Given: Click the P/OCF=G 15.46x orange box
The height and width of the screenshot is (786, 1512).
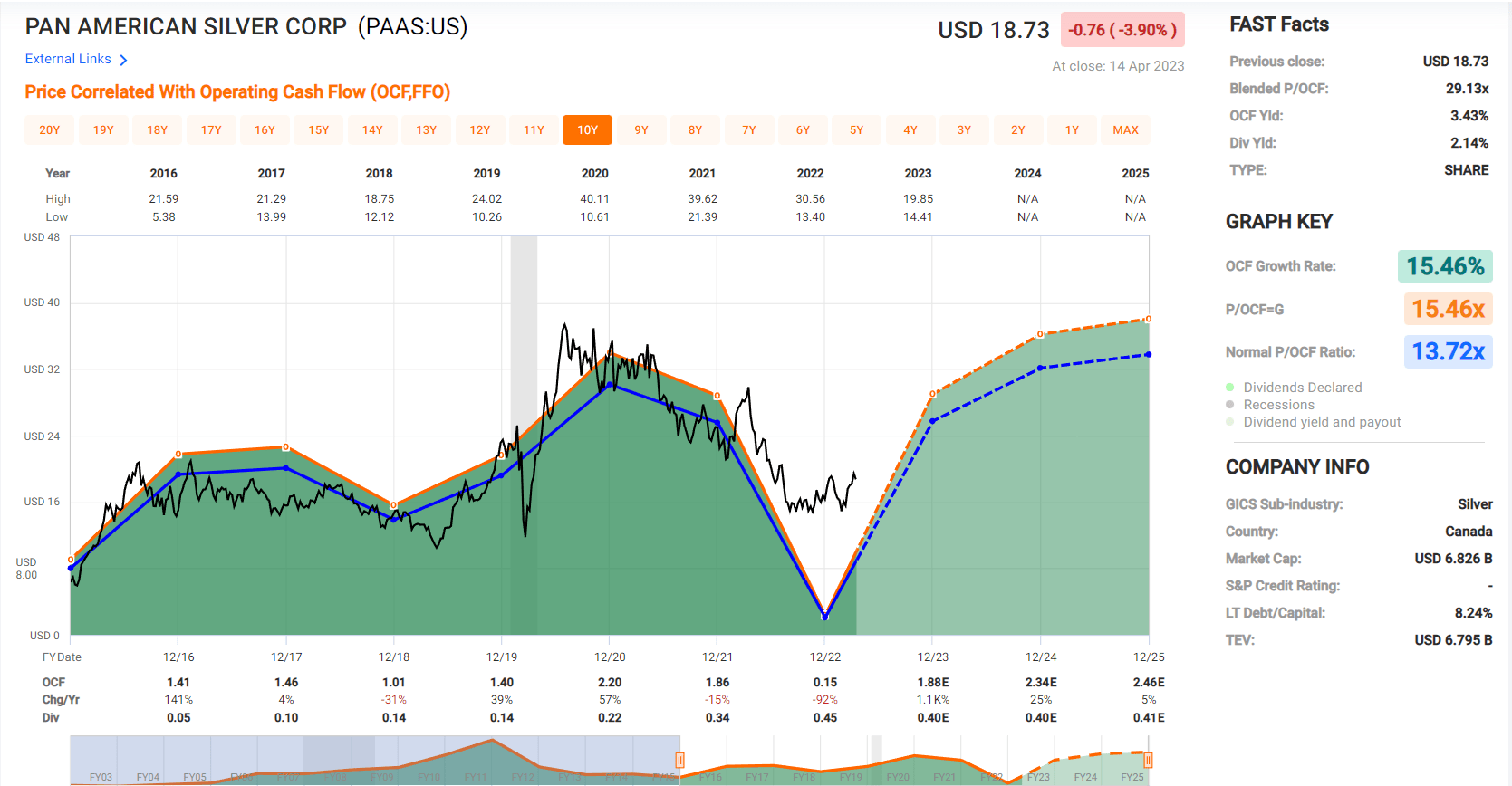Looking at the screenshot, I should (x=1448, y=309).
